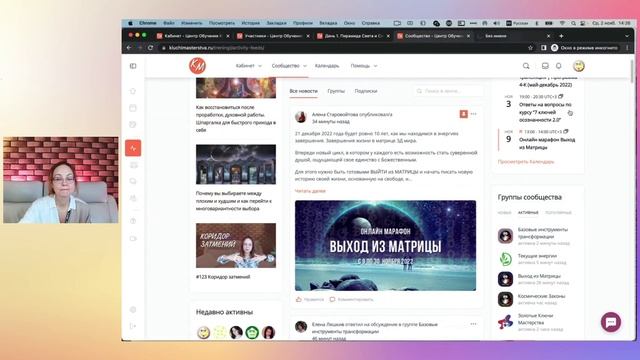Open the Выход из Матрицы group link

click(x=539, y=276)
